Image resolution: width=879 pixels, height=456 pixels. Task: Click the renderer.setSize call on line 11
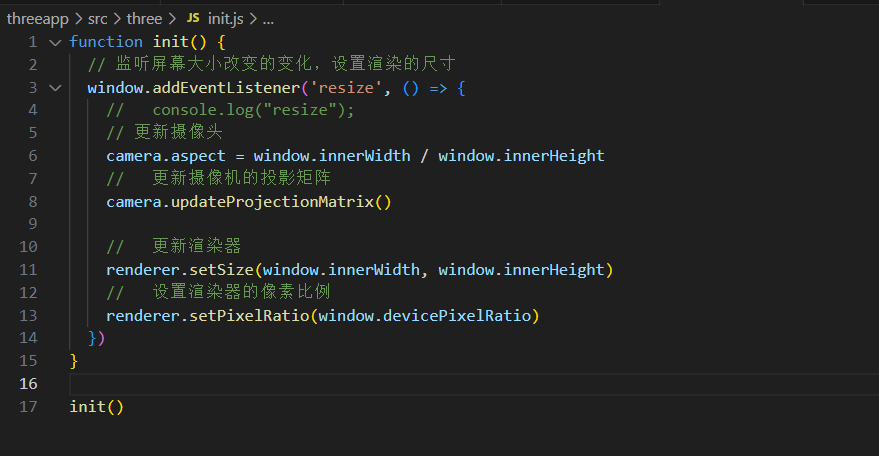pos(180,270)
